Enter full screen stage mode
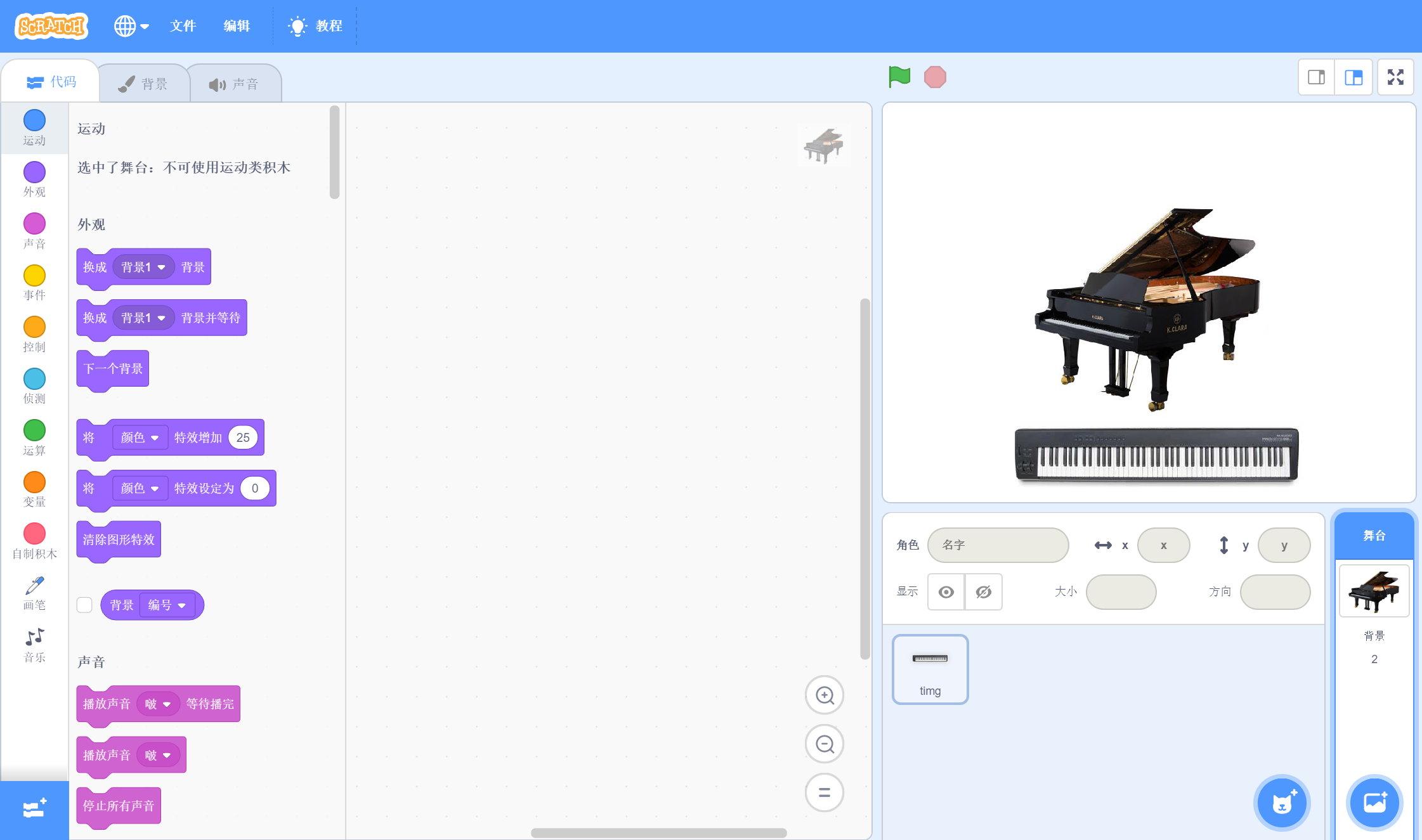Image resolution: width=1422 pixels, height=840 pixels. tap(1395, 77)
